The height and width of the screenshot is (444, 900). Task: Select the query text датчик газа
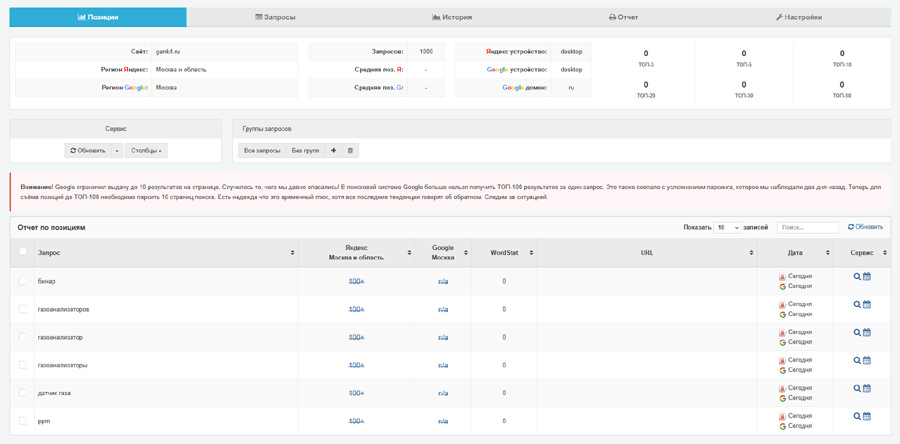55,394
